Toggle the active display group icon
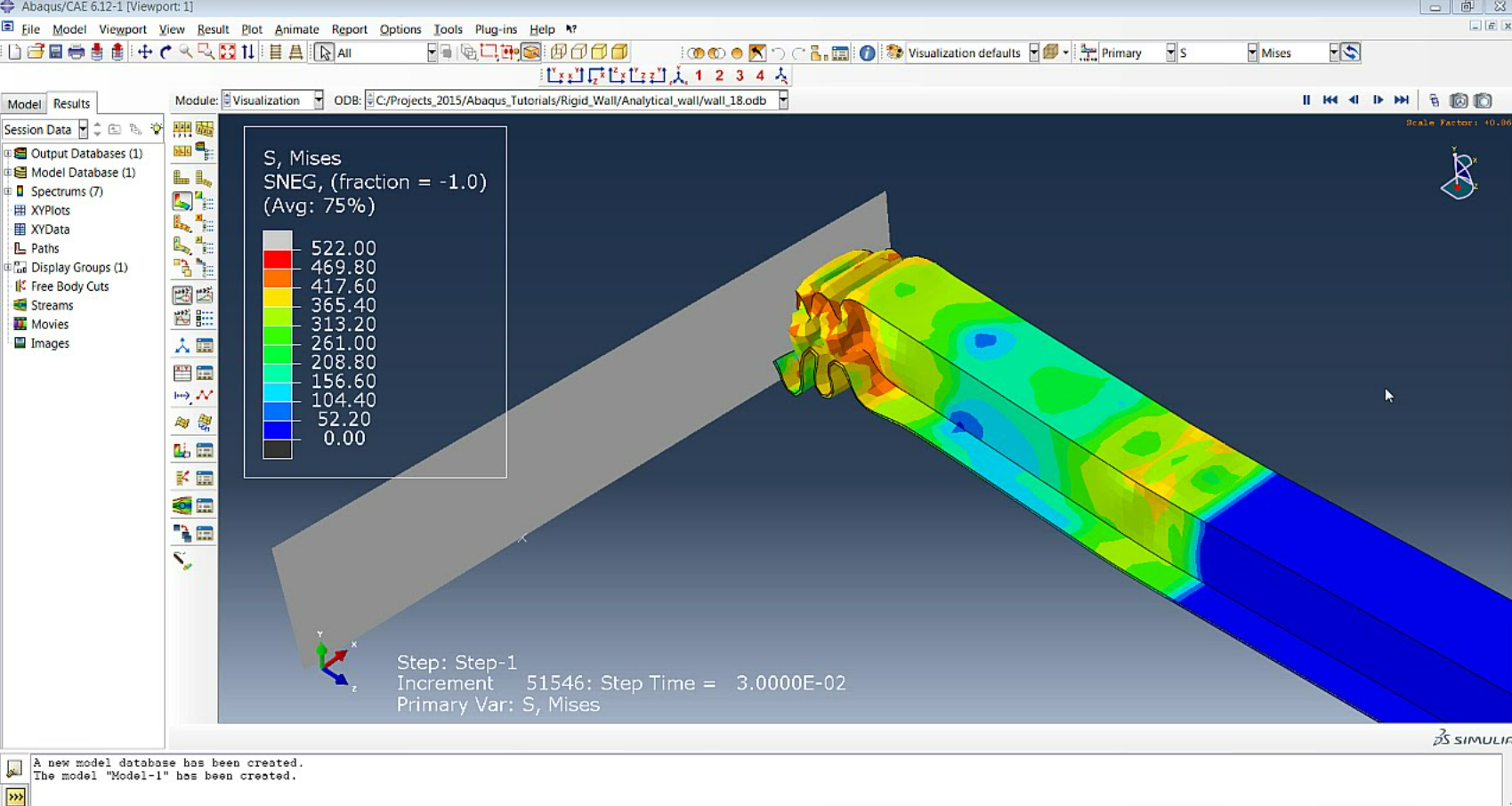1512x806 pixels. 530,52
